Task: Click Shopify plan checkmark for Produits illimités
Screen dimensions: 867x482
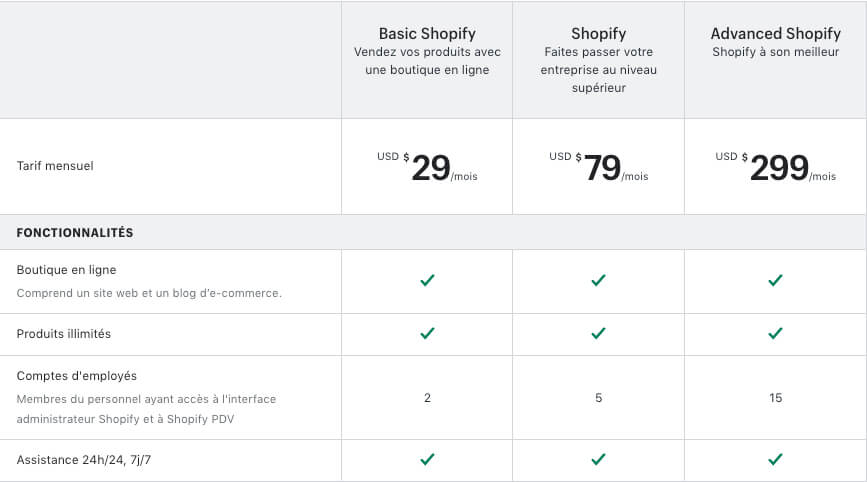Action: pyautogui.click(x=598, y=333)
